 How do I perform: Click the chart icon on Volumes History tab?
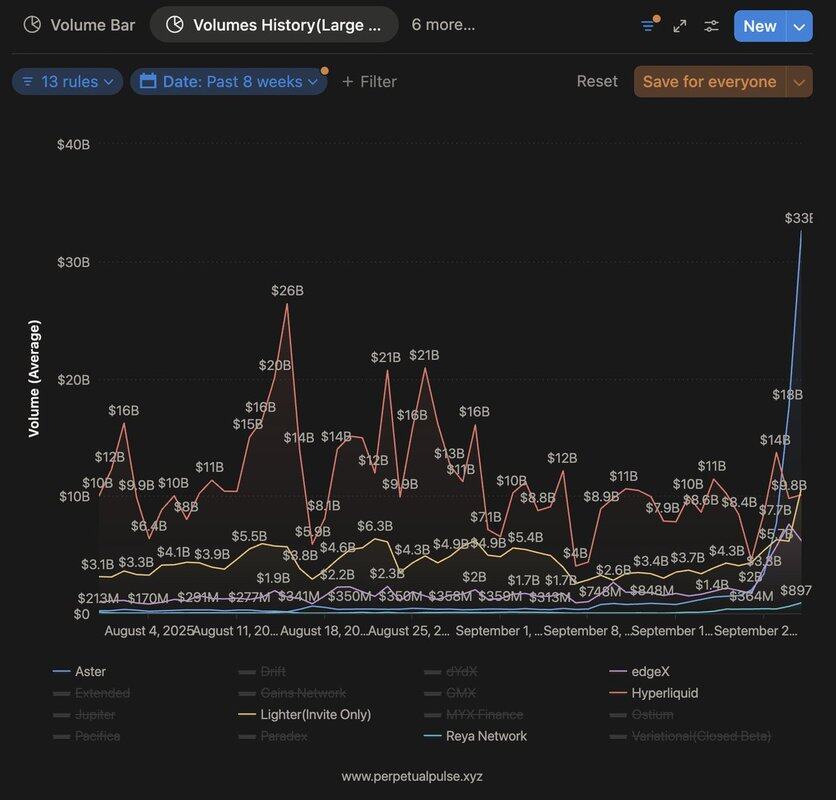(175, 25)
